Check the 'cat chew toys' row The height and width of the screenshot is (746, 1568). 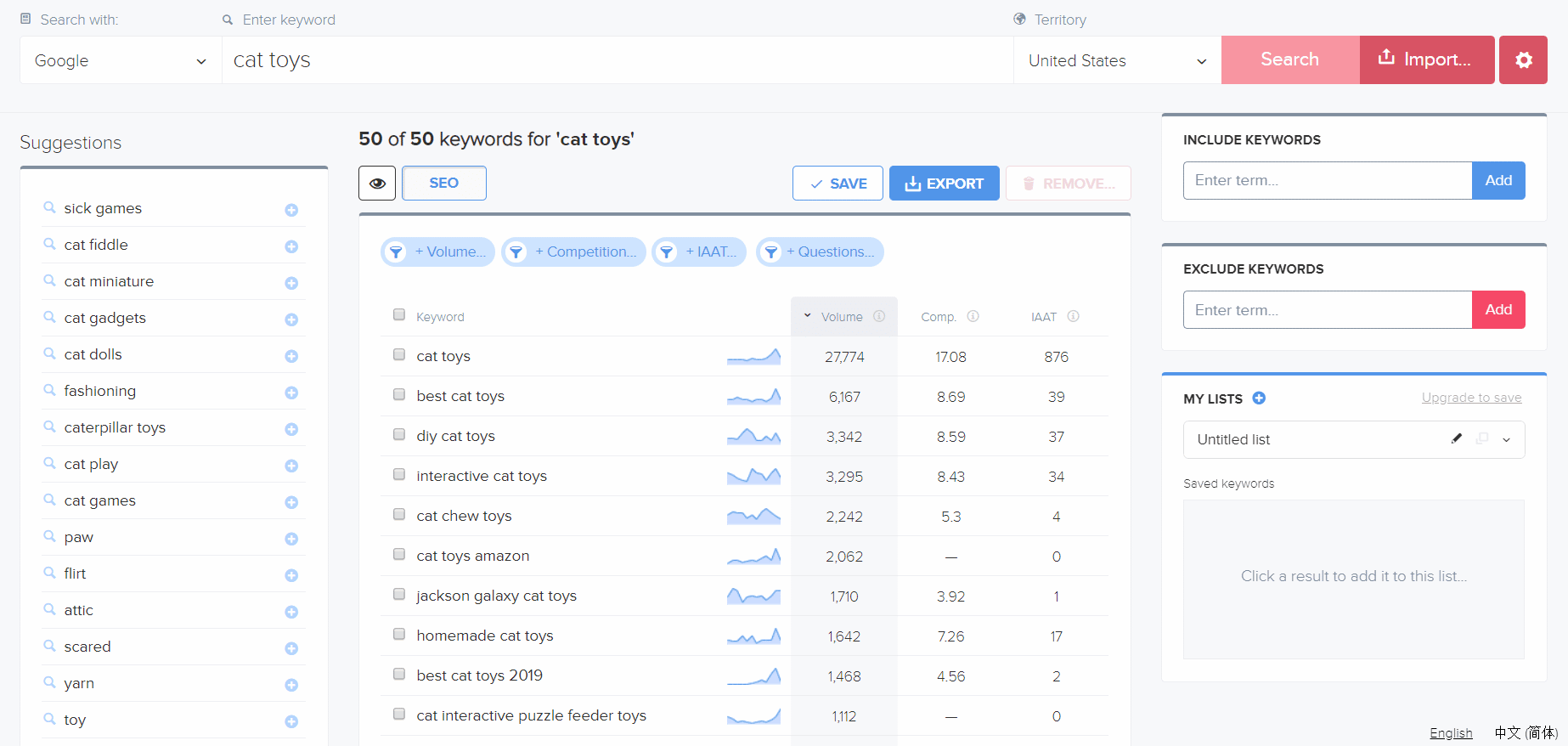click(399, 514)
